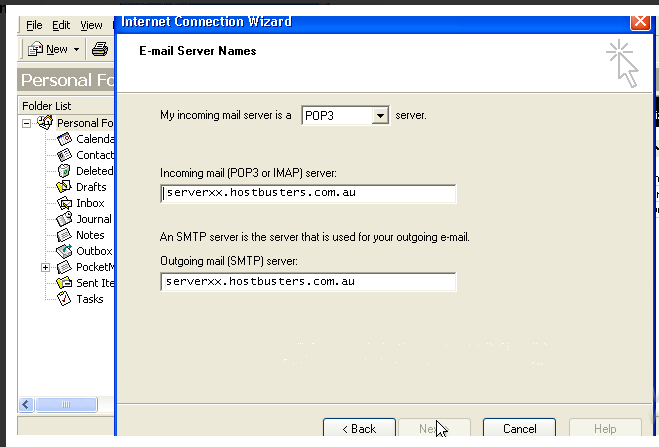This screenshot has width=659, height=447.
Task: Open the Journal folder icon
Action: click(64, 219)
